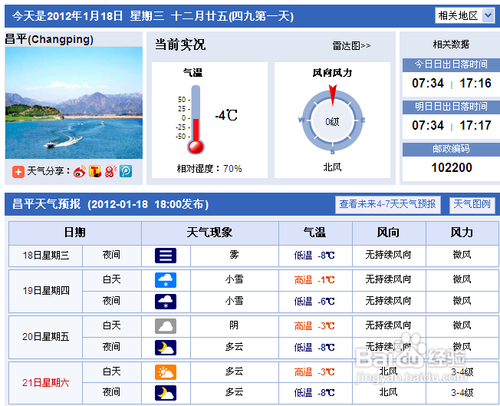Click the -4℃ current temperature
The height and width of the screenshot is (406, 500).
click(x=226, y=115)
